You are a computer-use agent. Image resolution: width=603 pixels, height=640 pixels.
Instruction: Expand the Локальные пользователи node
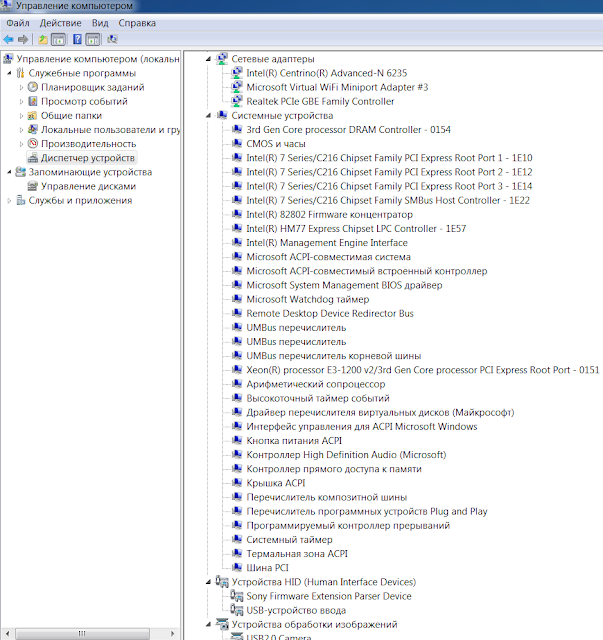point(21,130)
